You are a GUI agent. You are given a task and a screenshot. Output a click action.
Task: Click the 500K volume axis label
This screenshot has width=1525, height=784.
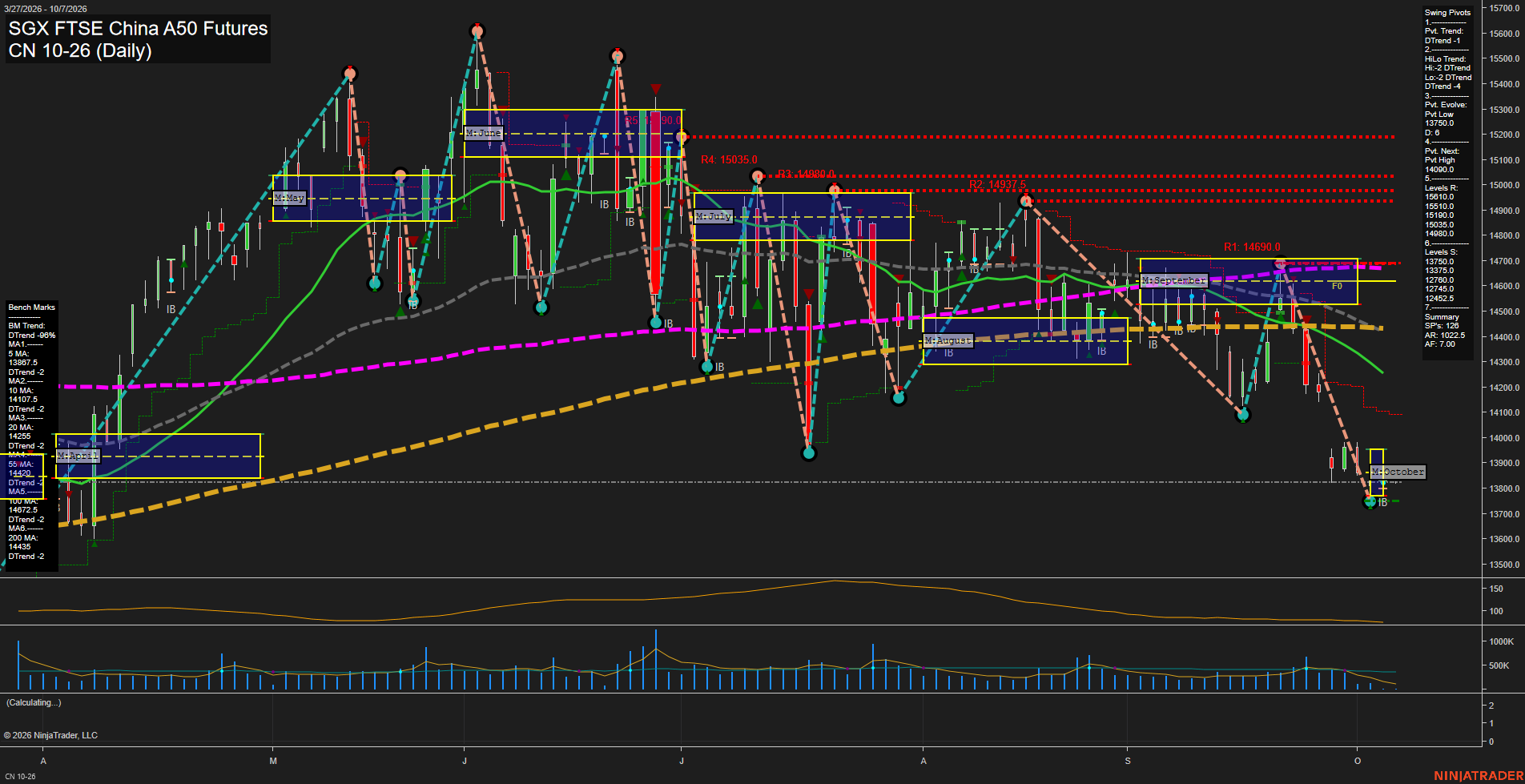tap(1499, 665)
